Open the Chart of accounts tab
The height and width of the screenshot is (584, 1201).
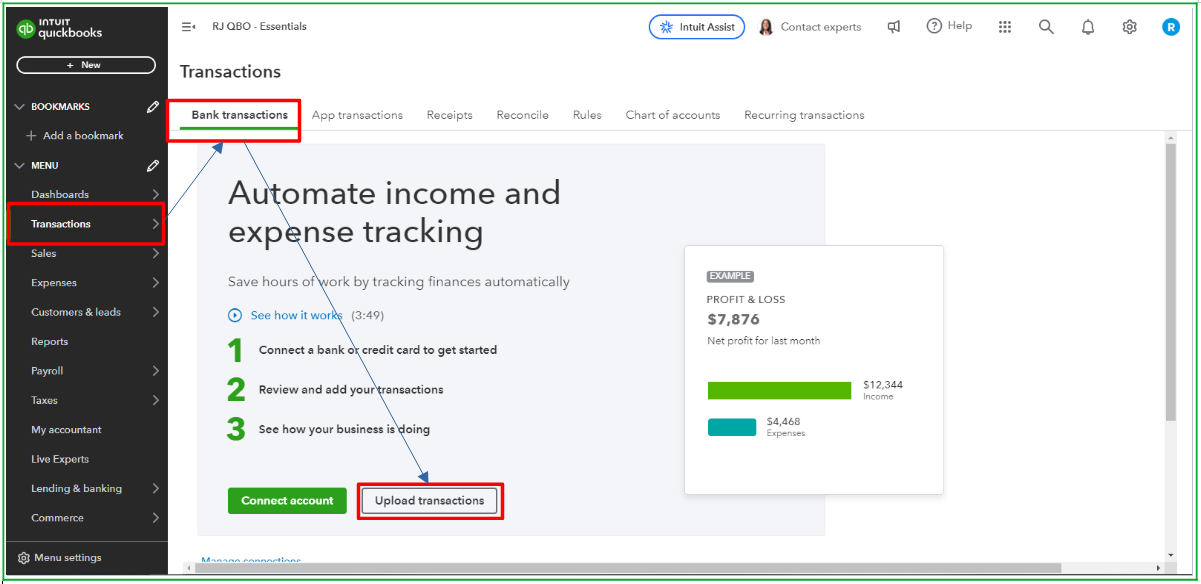pyautogui.click(x=672, y=115)
